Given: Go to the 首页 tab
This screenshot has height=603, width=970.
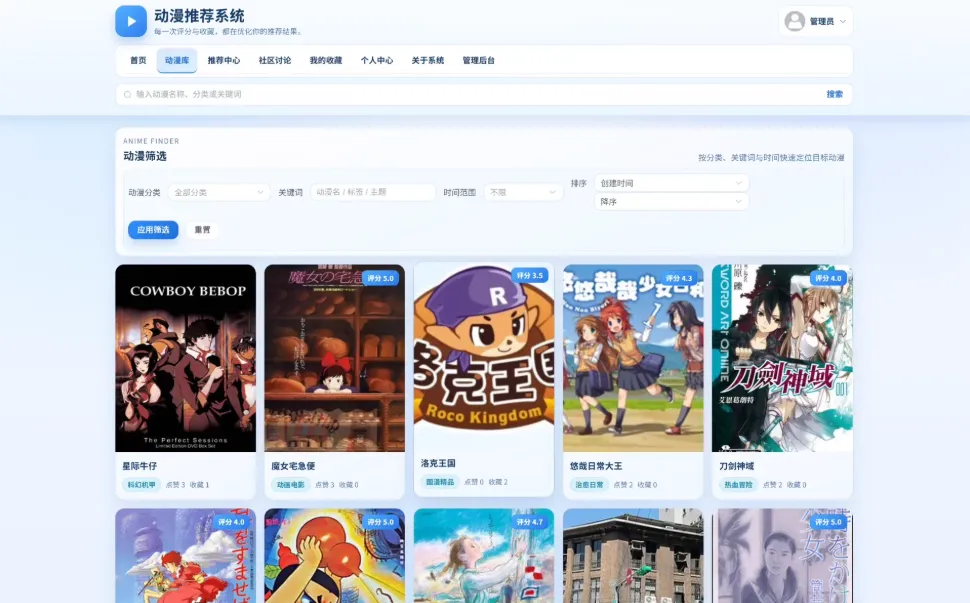Looking at the screenshot, I should point(138,61).
